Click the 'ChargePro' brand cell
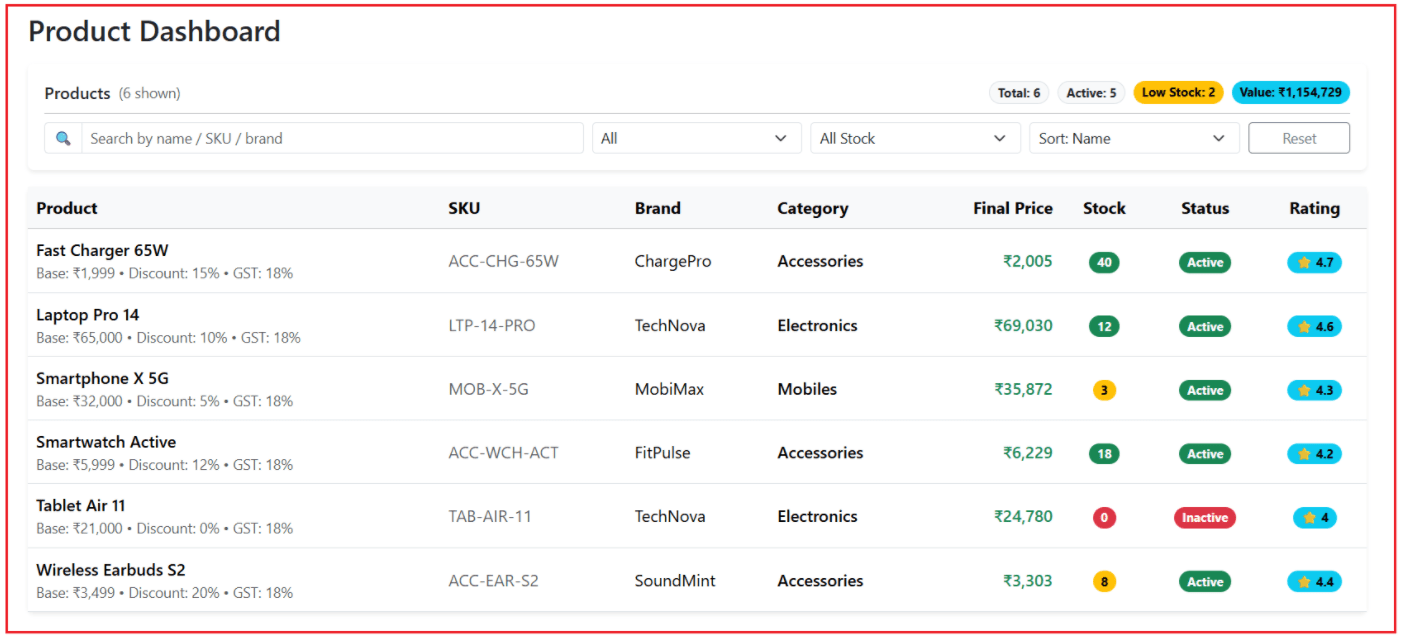The width and height of the screenshot is (1401, 637). pos(673,261)
